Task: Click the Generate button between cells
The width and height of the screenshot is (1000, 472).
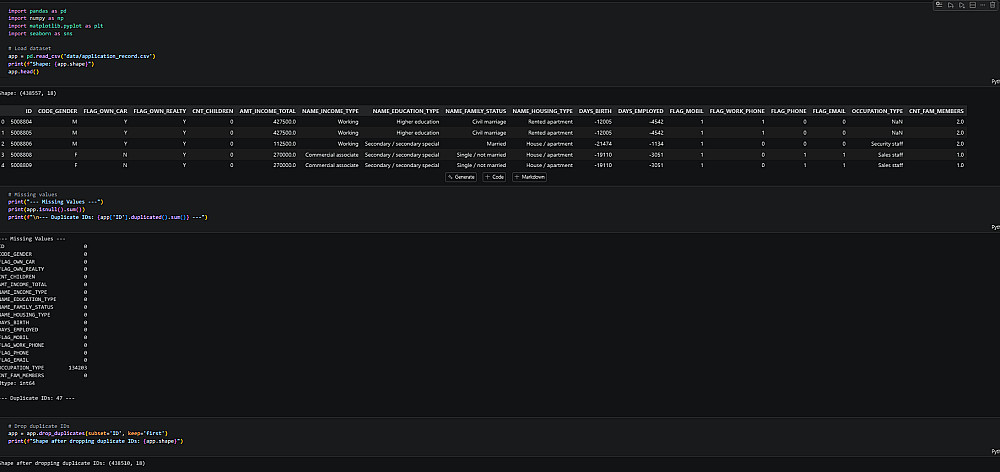Action: coord(462,177)
